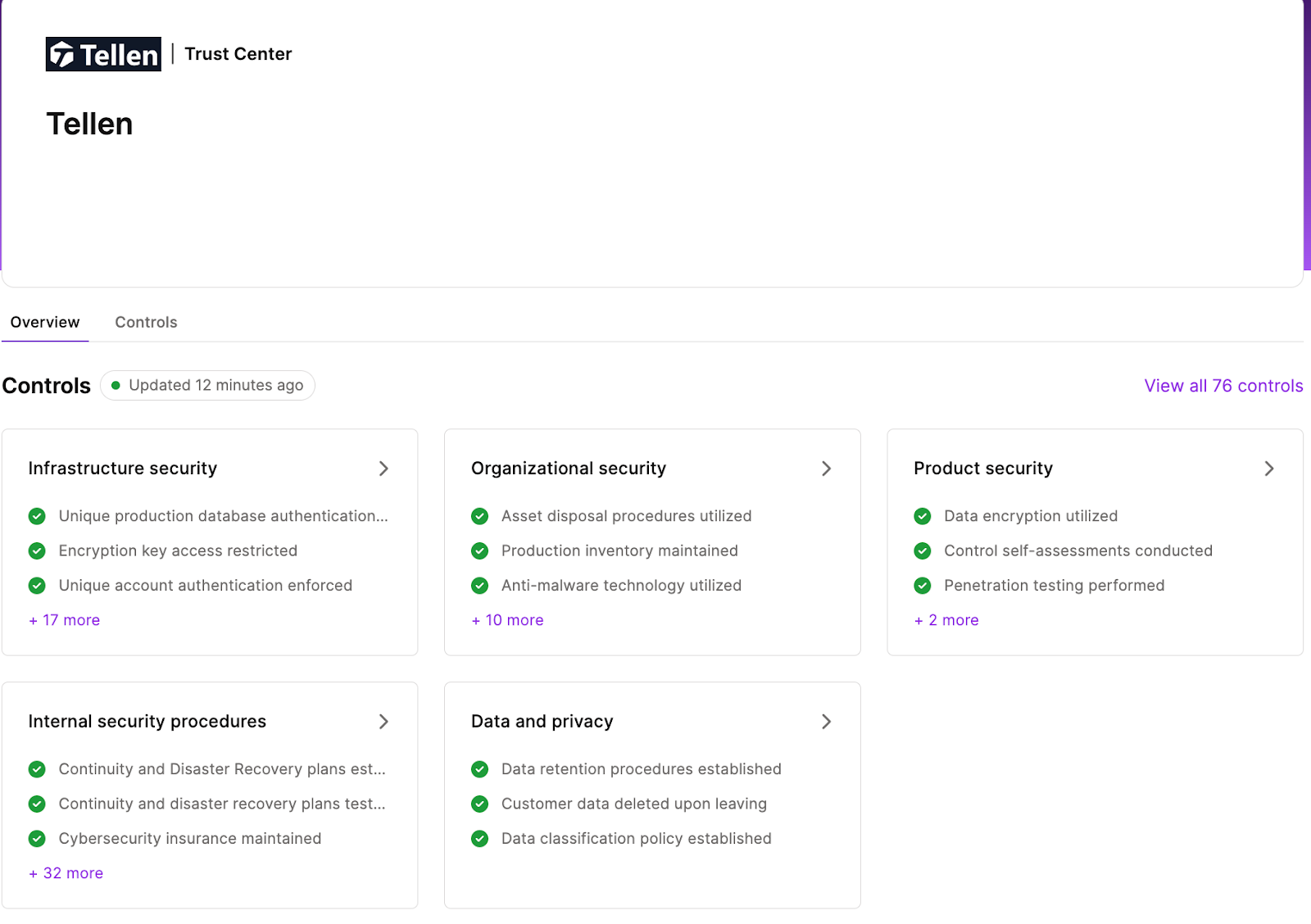Select Data classification policy established item
1311x924 pixels.
point(637,839)
